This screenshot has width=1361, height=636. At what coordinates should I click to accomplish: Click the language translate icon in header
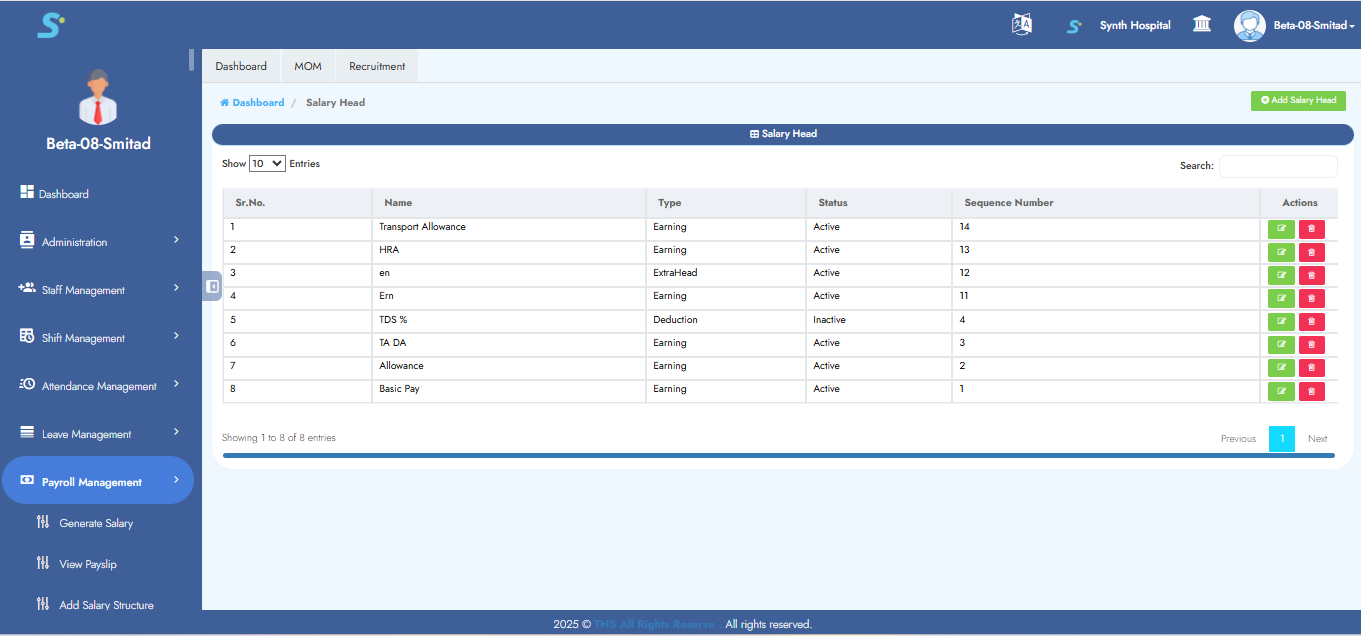pyautogui.click(x=1021, y=25)
